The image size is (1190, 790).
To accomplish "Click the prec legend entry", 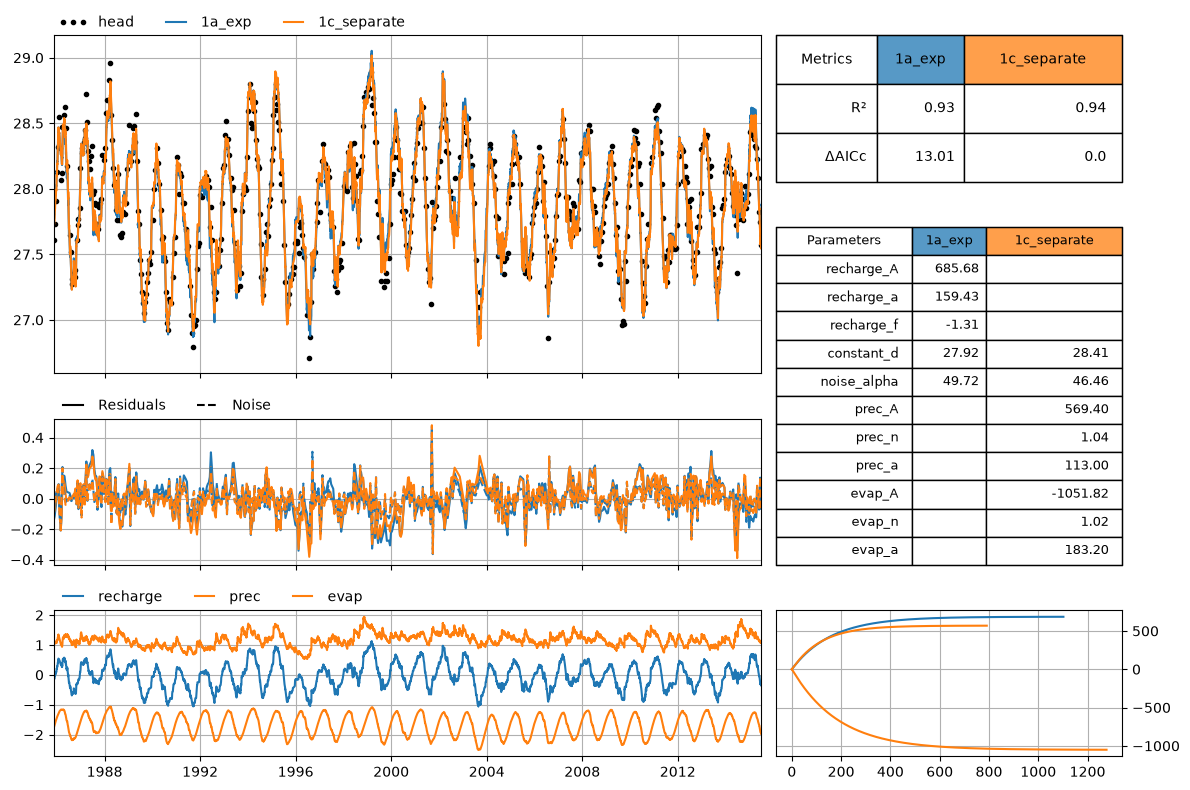I will [228, 596].
